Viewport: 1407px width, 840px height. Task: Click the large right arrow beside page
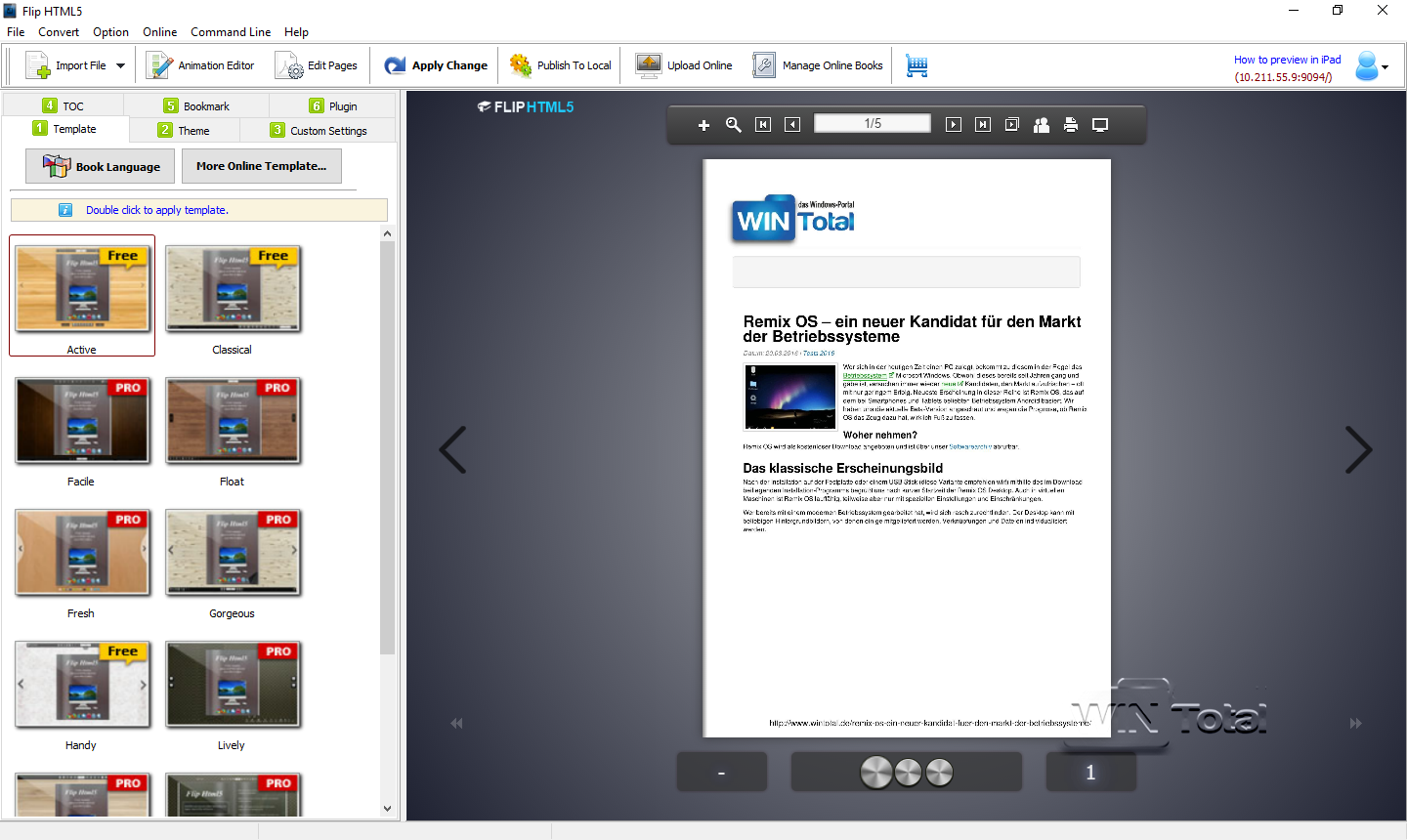point(1359,450)
